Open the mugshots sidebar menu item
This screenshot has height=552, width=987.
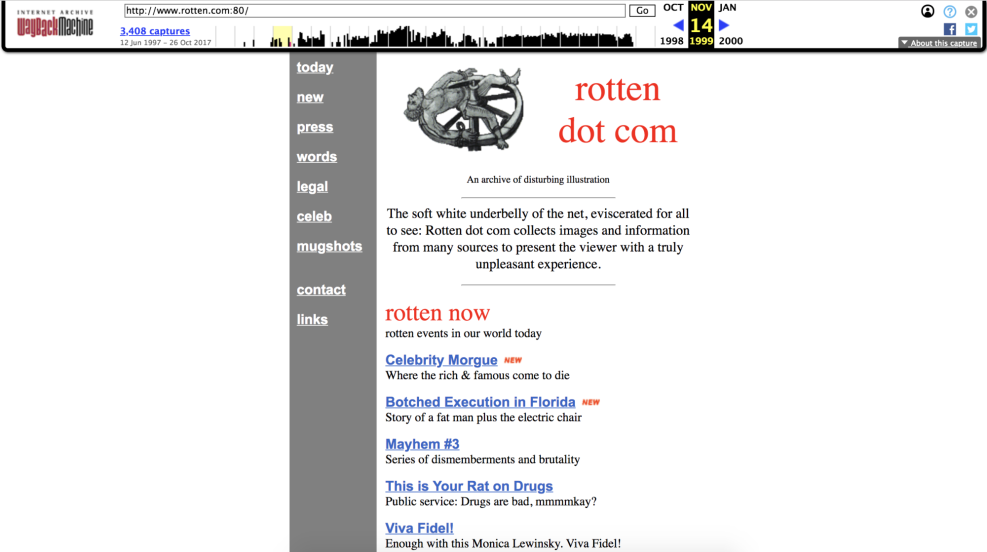click(x=329, y=246)
